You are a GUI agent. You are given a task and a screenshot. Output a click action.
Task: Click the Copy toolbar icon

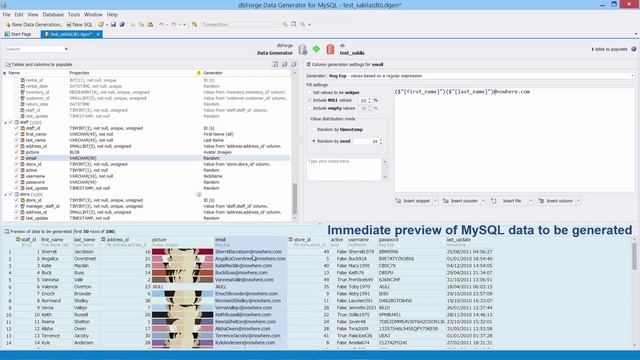[x=141, y=24]
